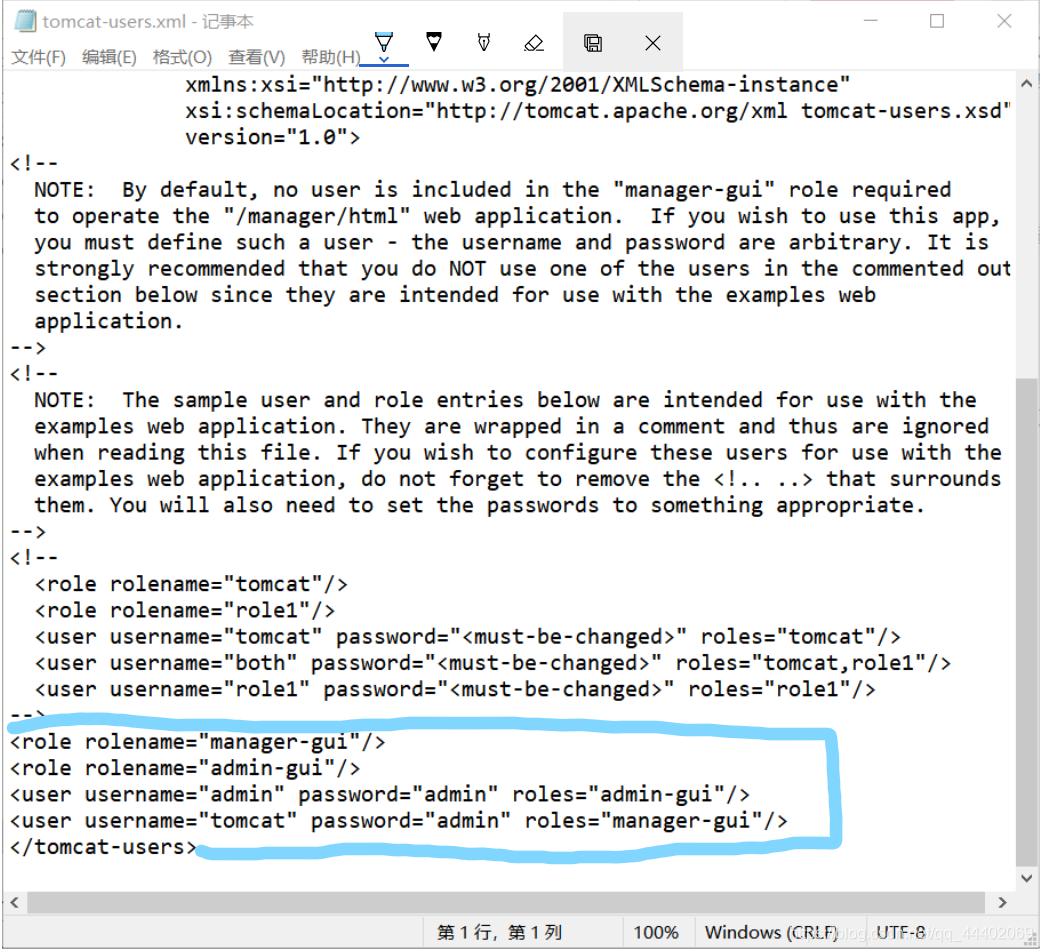Open pen options dropdown under ballpoint pen

384,60
